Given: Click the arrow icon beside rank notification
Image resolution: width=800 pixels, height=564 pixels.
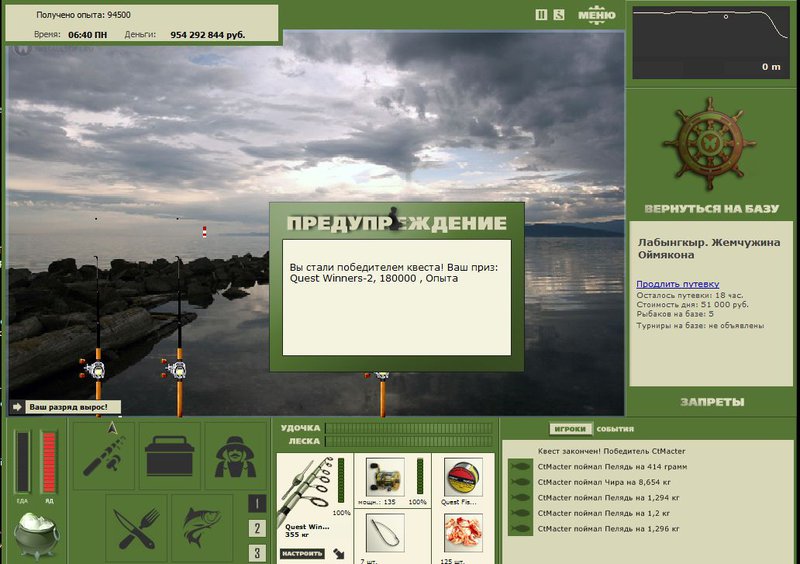Looking at the screenshot, I should 17,407.
